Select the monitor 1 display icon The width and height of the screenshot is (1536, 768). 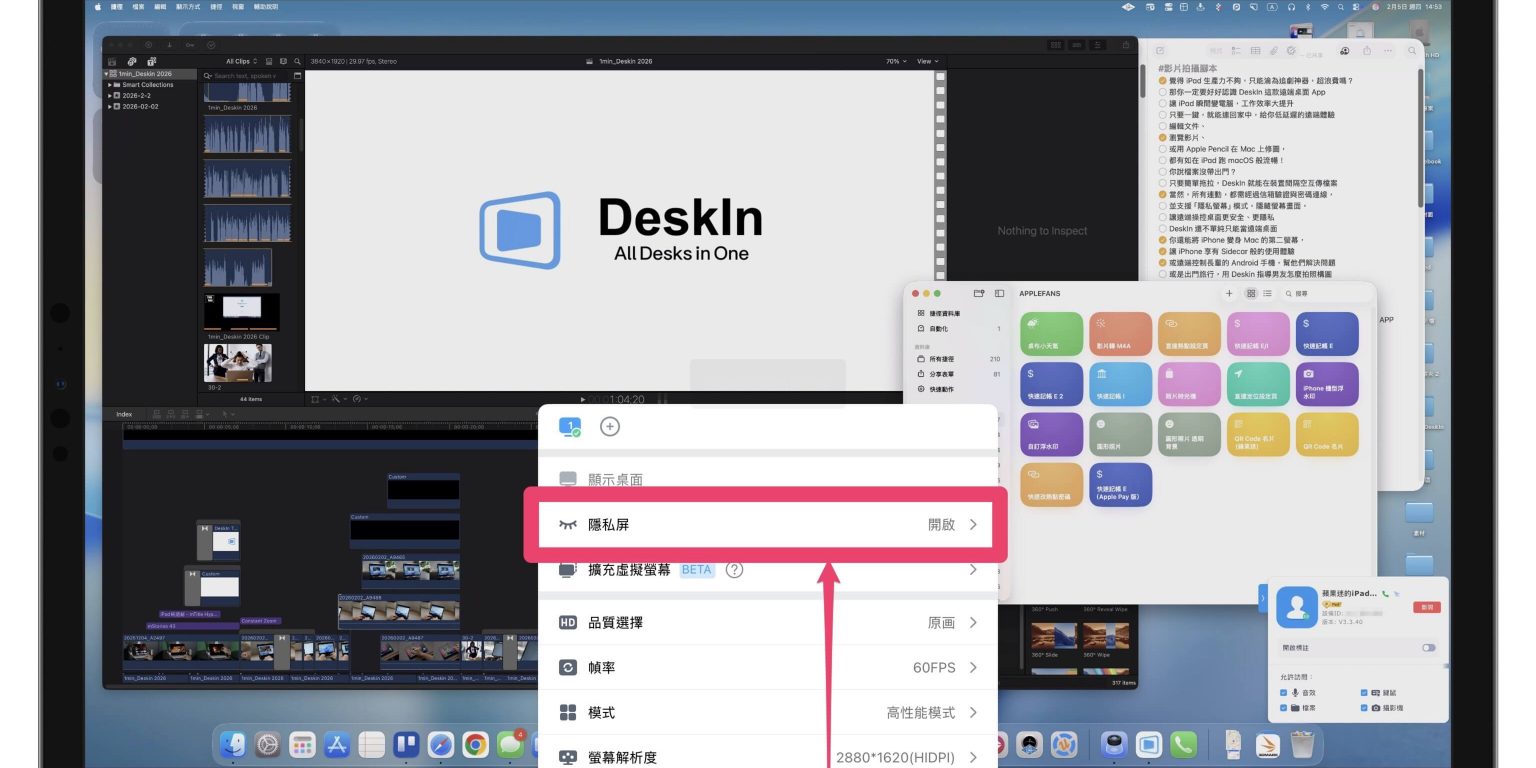pyautogui.click(x=570, y=427)
